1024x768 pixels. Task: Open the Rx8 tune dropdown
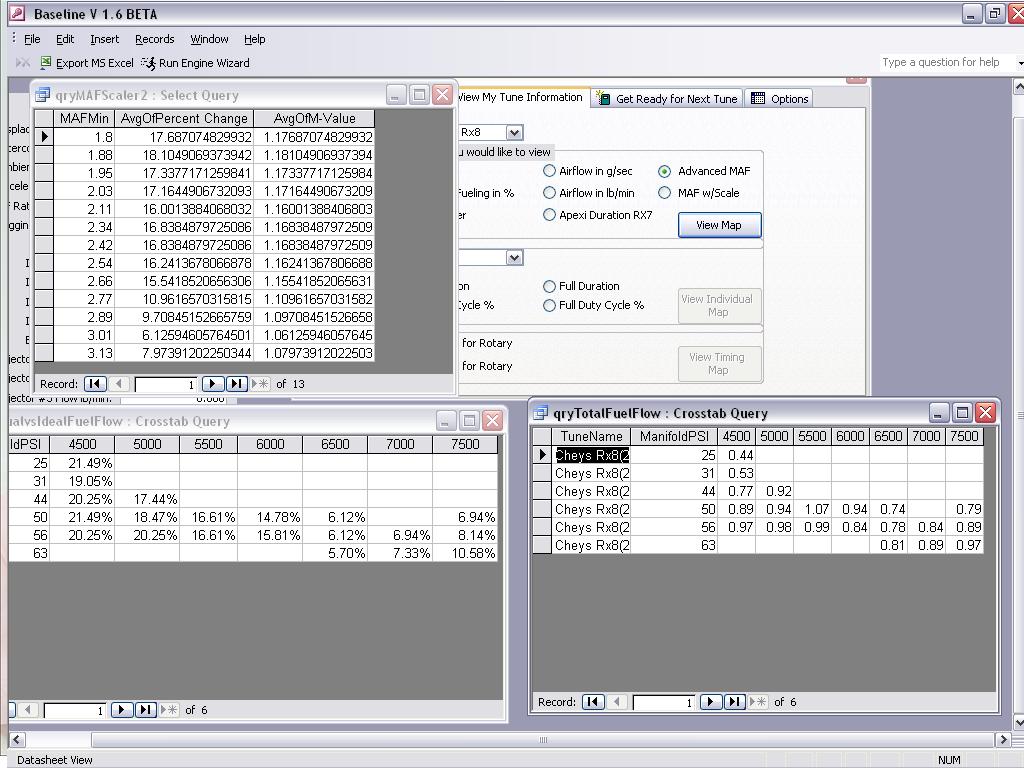[514, 133]
